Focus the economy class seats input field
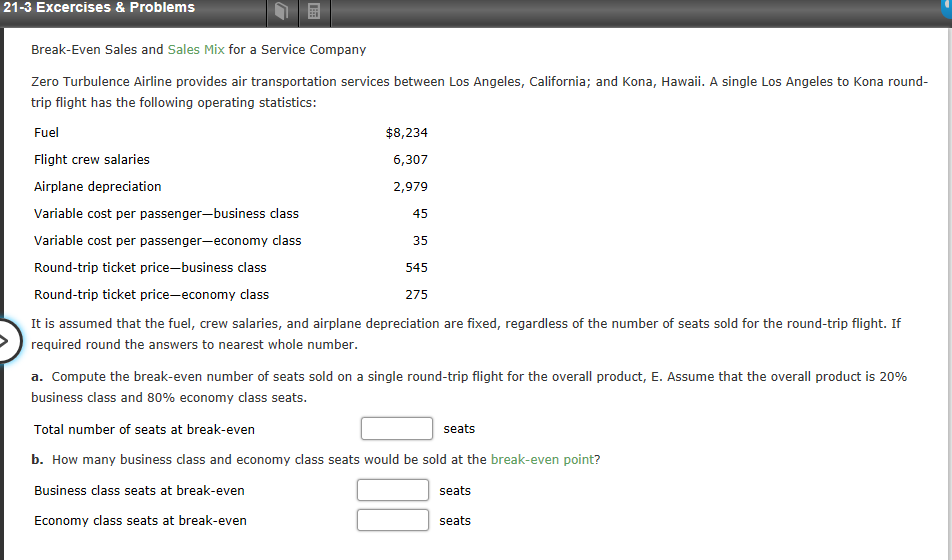 pos(393,520)
